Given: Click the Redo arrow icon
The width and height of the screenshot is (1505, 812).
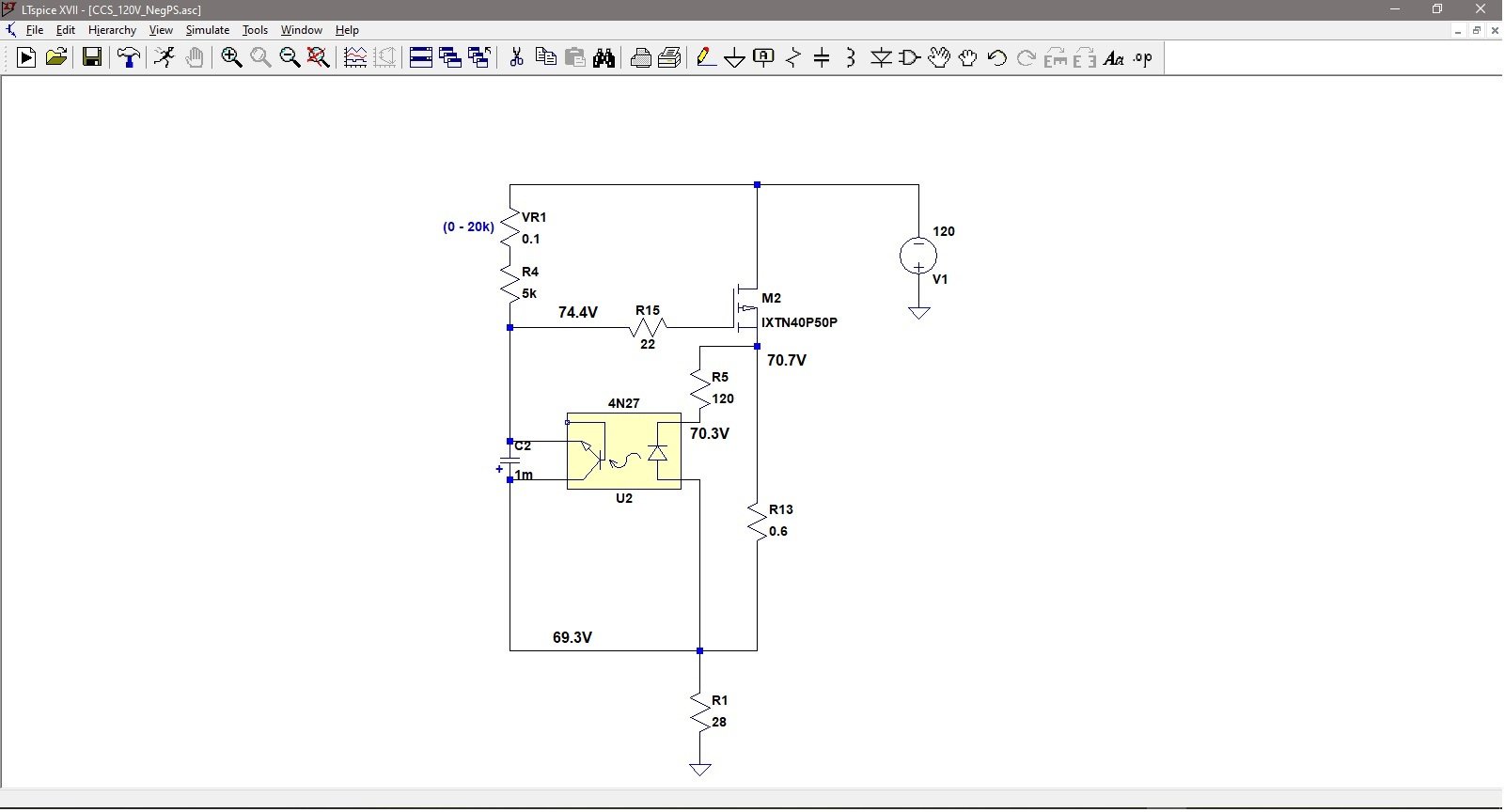Looking at the screenshot, I should coord(1027,58).
